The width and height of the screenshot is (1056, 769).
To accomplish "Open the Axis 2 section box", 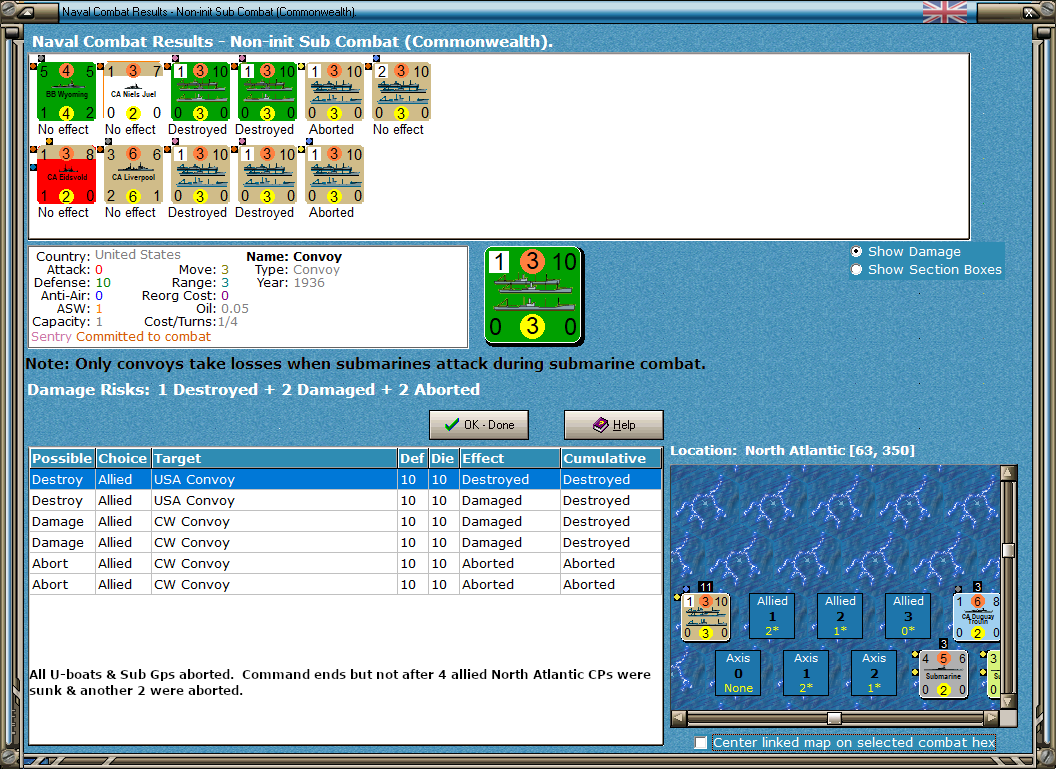I will pyautogui.click(x=874, y=673).
